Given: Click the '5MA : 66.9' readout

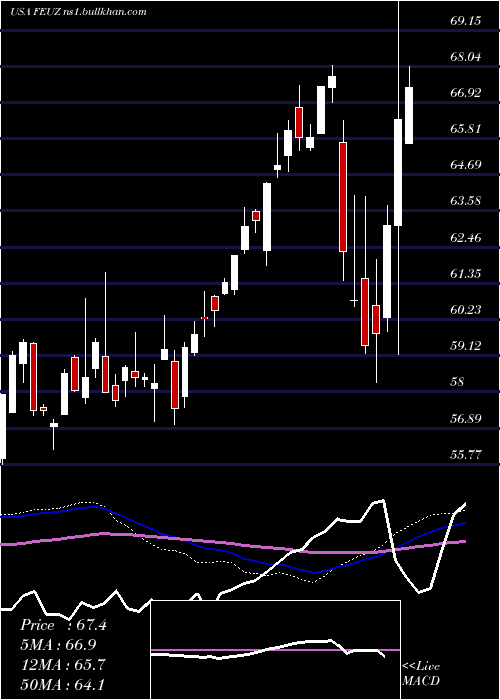Looking at the screenshot, I should click(x=58, y=645).
